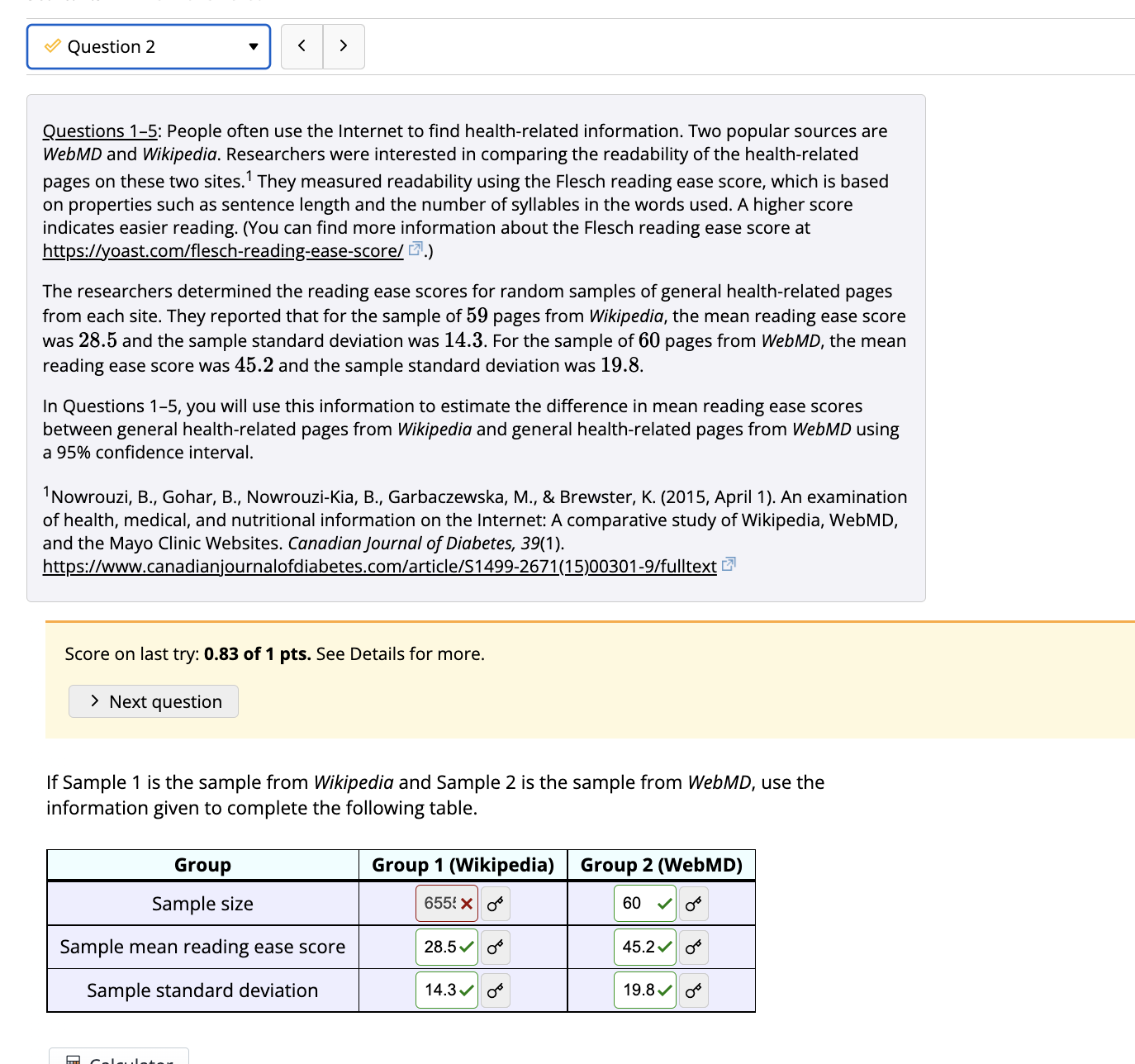Viewport: 1135px width, 1064px height.
Task: Click the checkmark icon in the Question 2 selector
Action: [x=52, y=46]
